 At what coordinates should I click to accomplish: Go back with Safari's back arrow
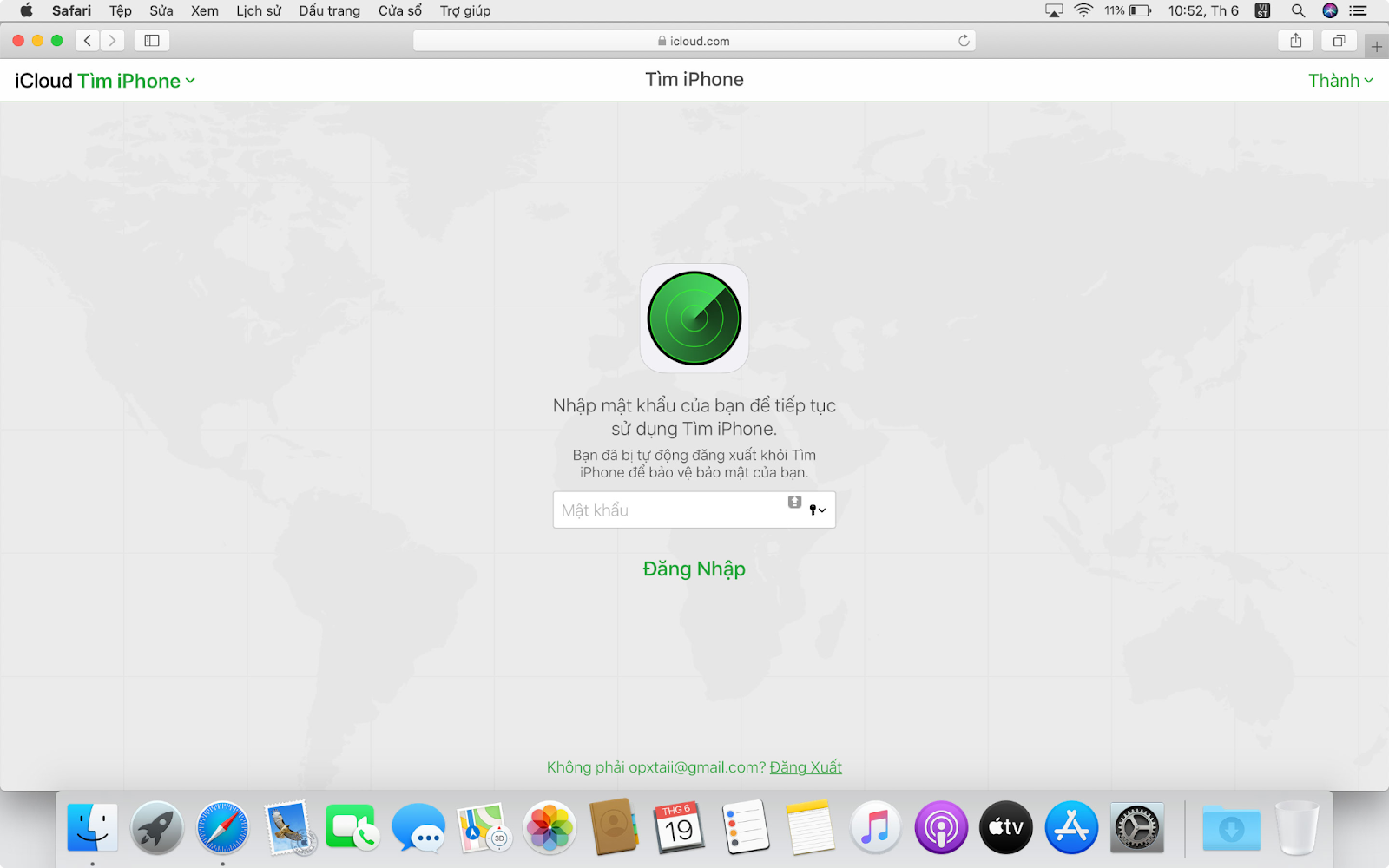point(88,41)
